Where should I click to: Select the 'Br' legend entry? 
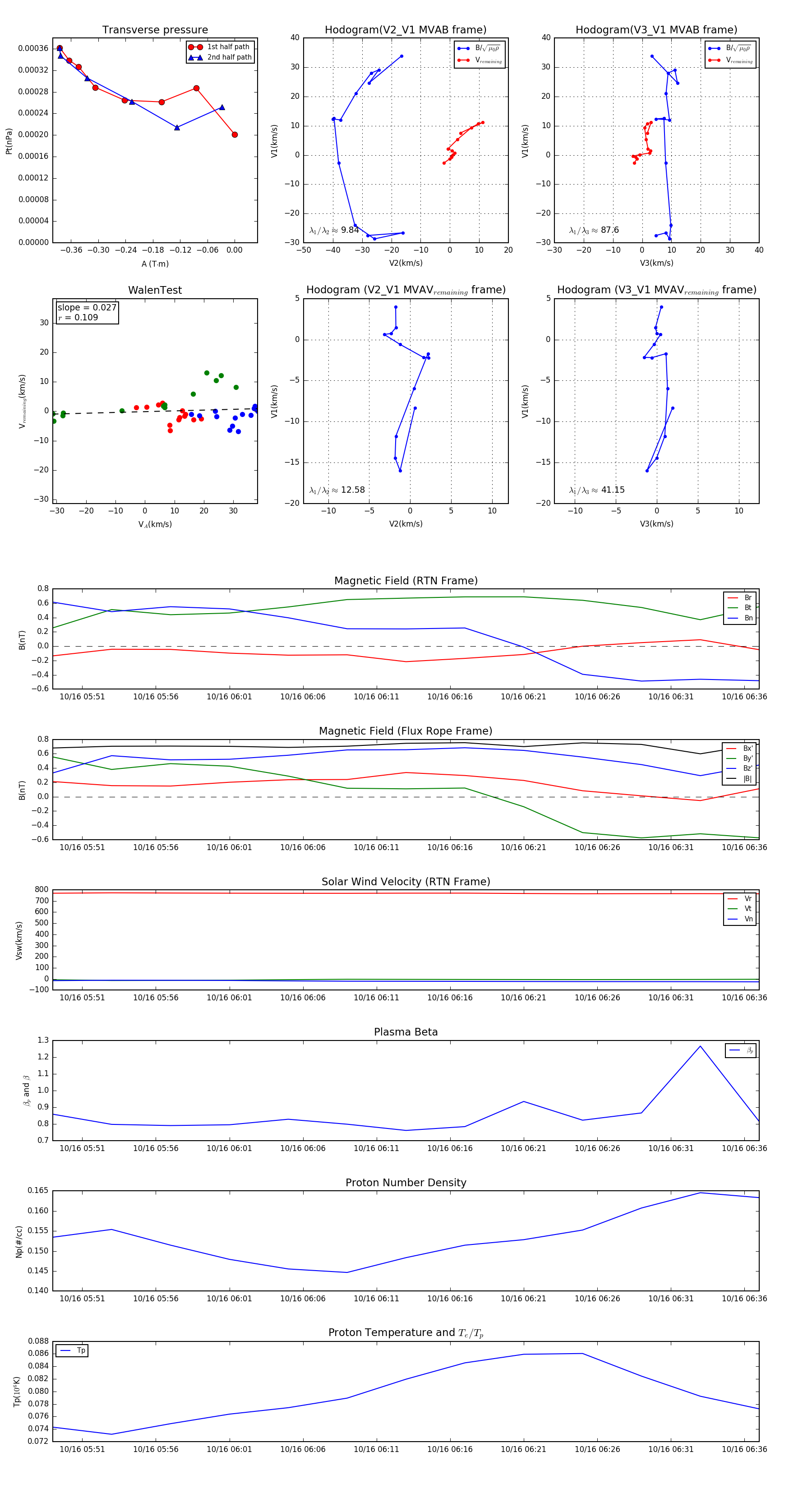(740, 598)
